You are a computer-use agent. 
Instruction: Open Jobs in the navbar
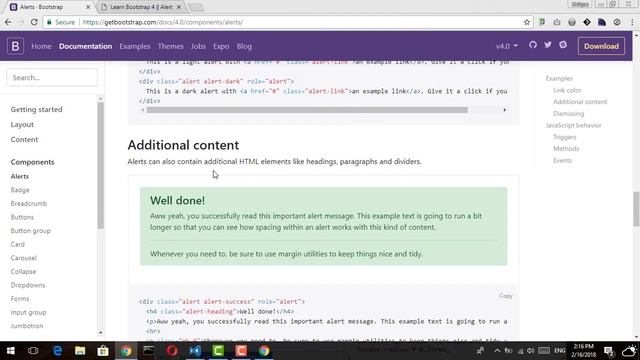198,46
